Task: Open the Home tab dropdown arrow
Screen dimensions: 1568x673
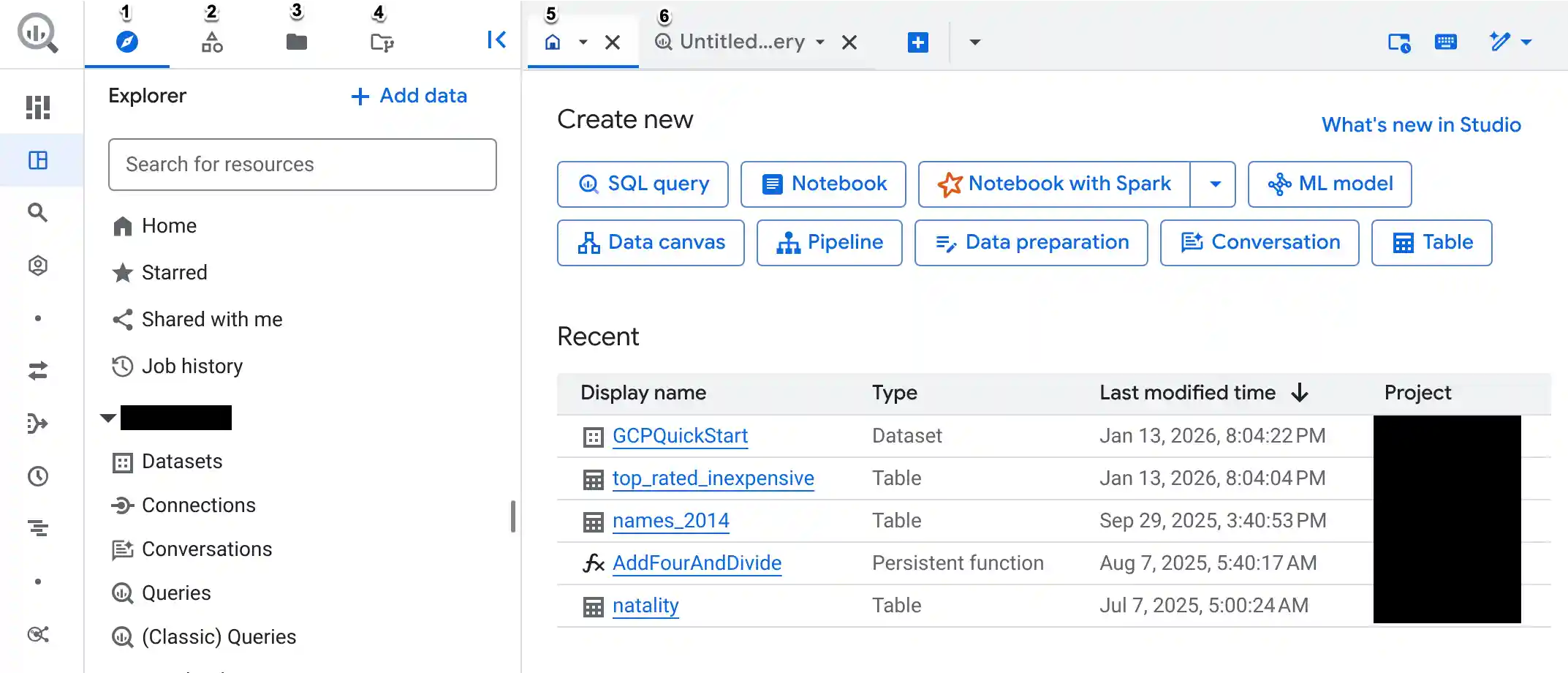Action: [x=583, y=42]
